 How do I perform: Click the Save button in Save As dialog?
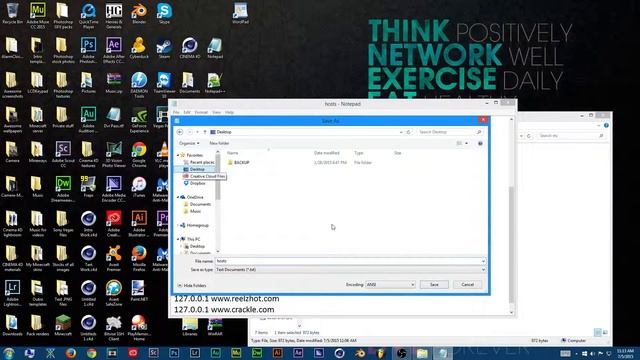(434, 284)
